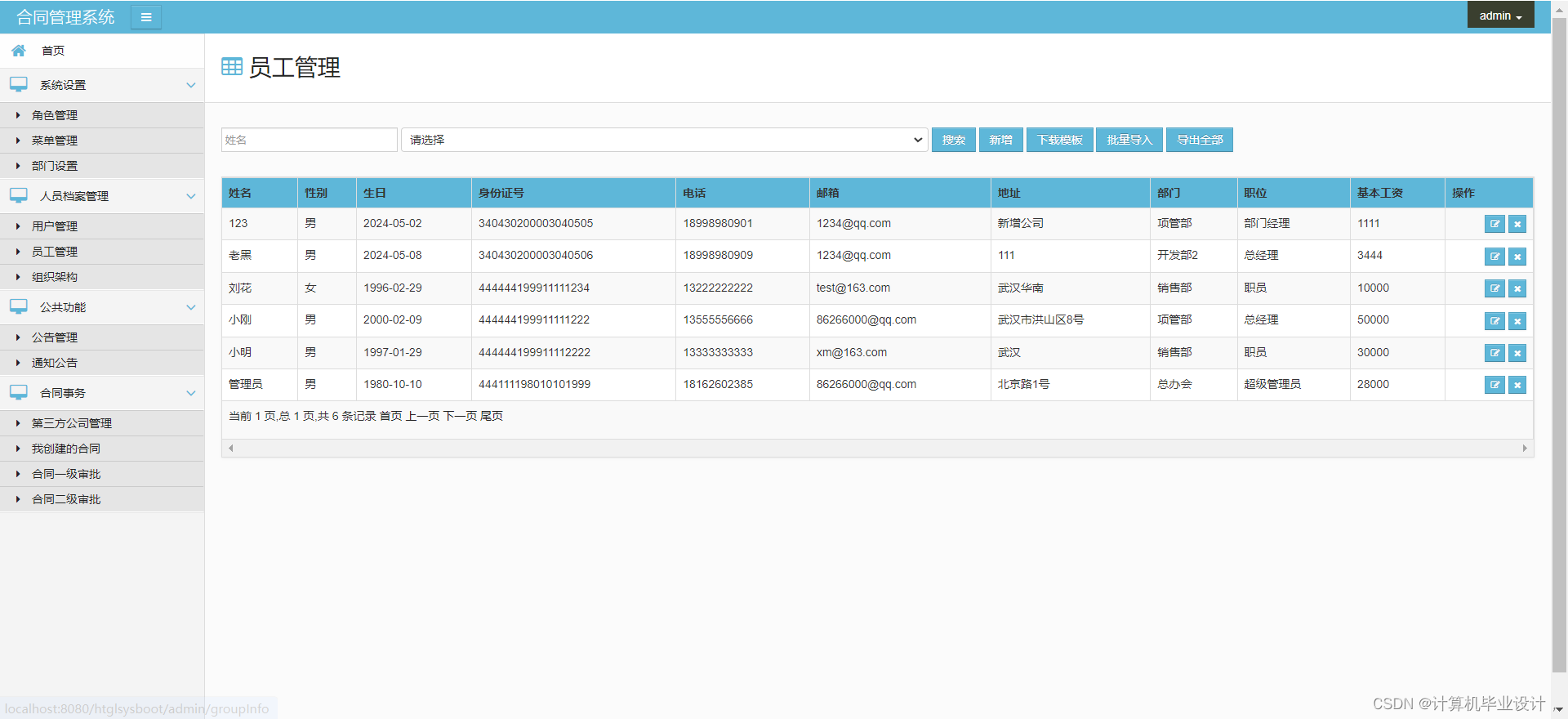1568x719 pixels.
Task: Go to 下一页 in pagination
Action: 460,416
